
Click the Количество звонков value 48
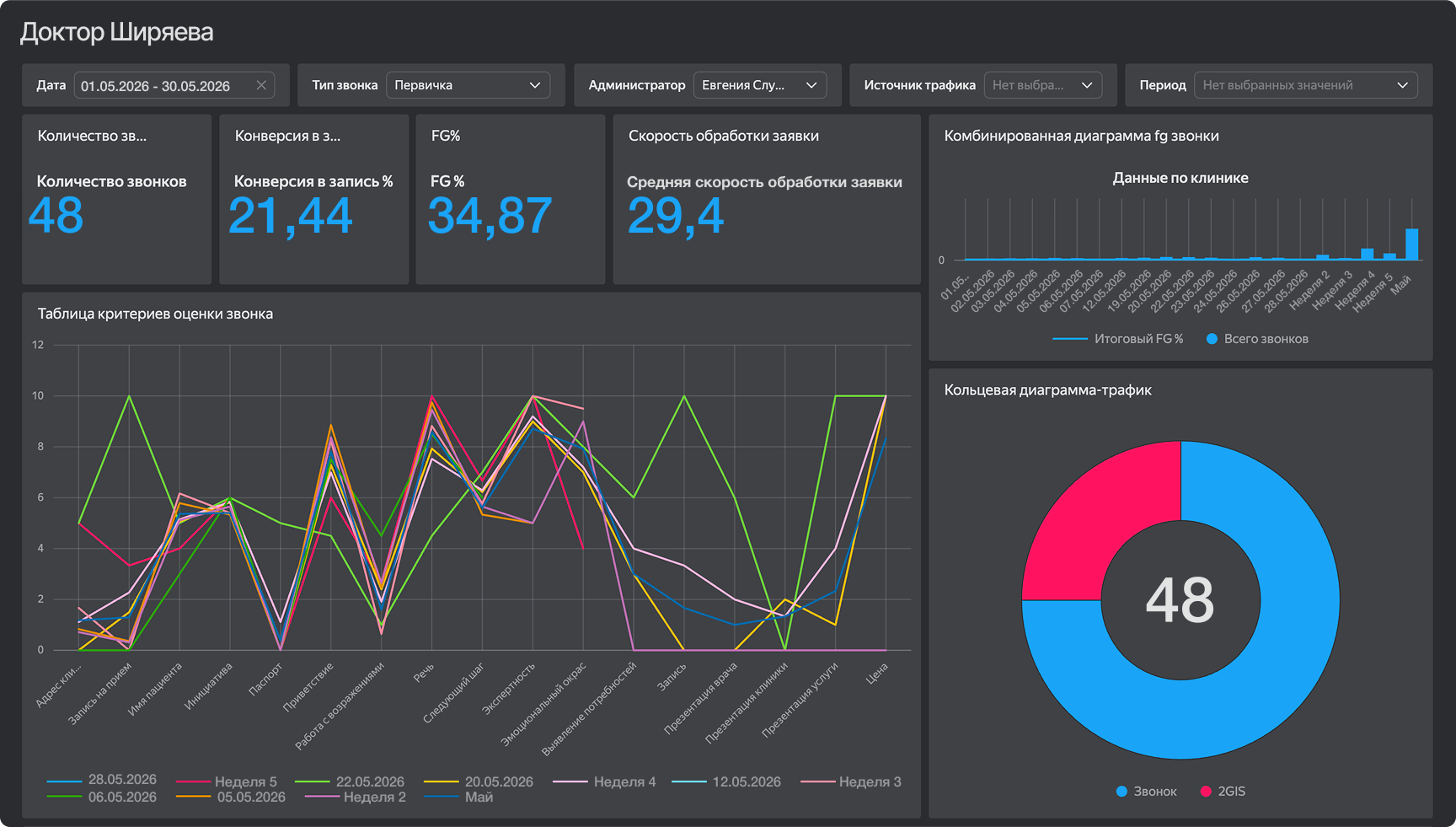56,216
